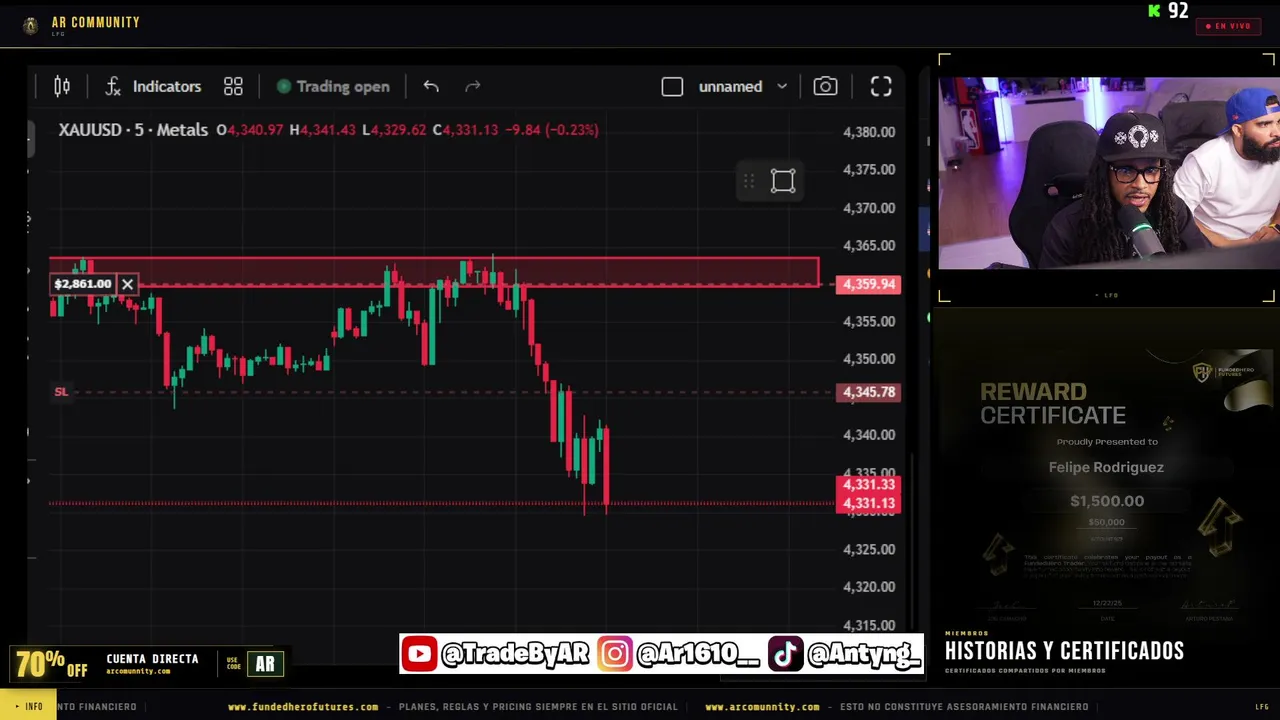Click the 70% OFF promo badge
Image resolution: width=1280 pixels, height=720 pixels.
pyautogui.click(x=51, y=664)
